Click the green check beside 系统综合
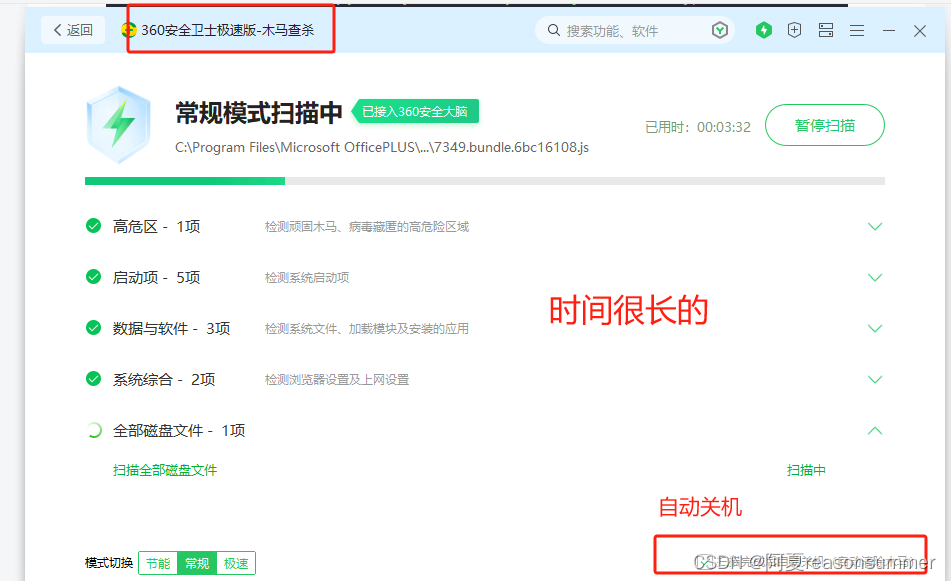 (93, 379)
